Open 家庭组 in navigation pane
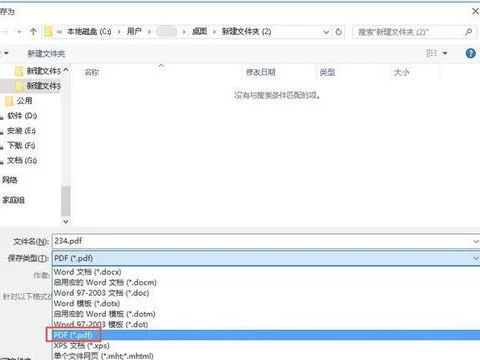Screen dimensions: 480x360 [13, 200]
